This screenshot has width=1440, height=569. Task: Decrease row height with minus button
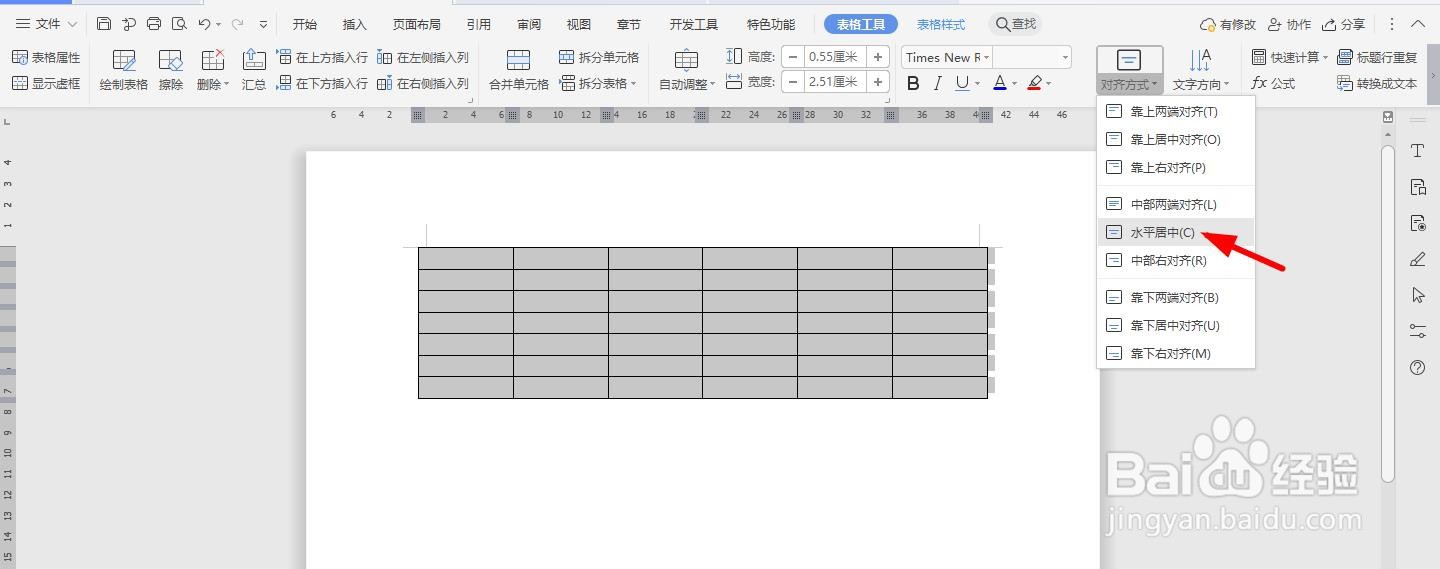pyautogui.click(x=792, y=57)
